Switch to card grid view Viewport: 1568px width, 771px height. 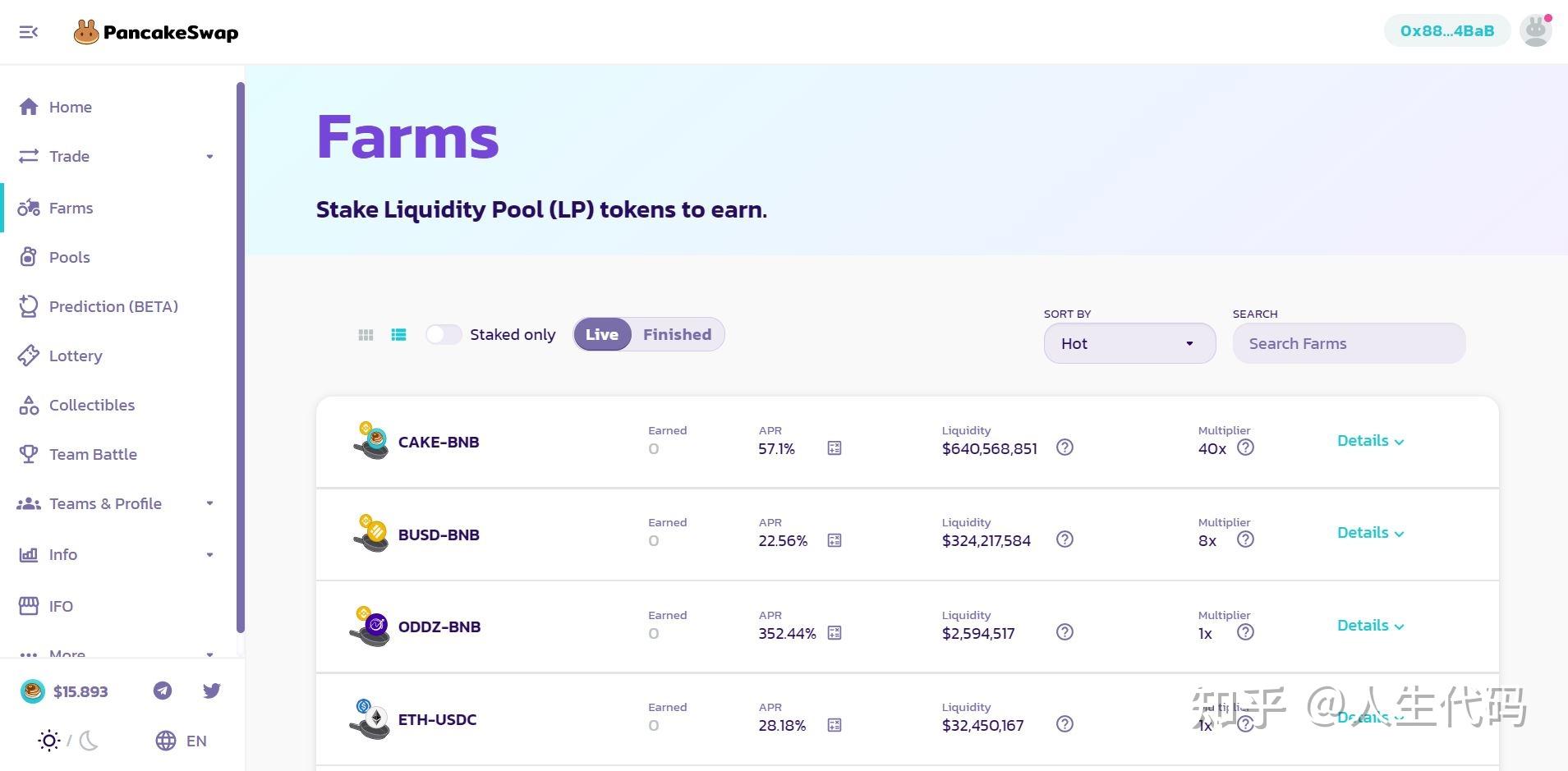tap(366, 335)
